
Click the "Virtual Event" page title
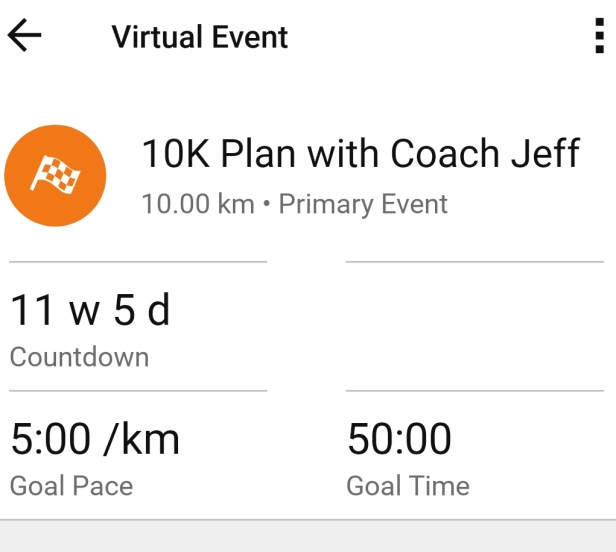200,37
